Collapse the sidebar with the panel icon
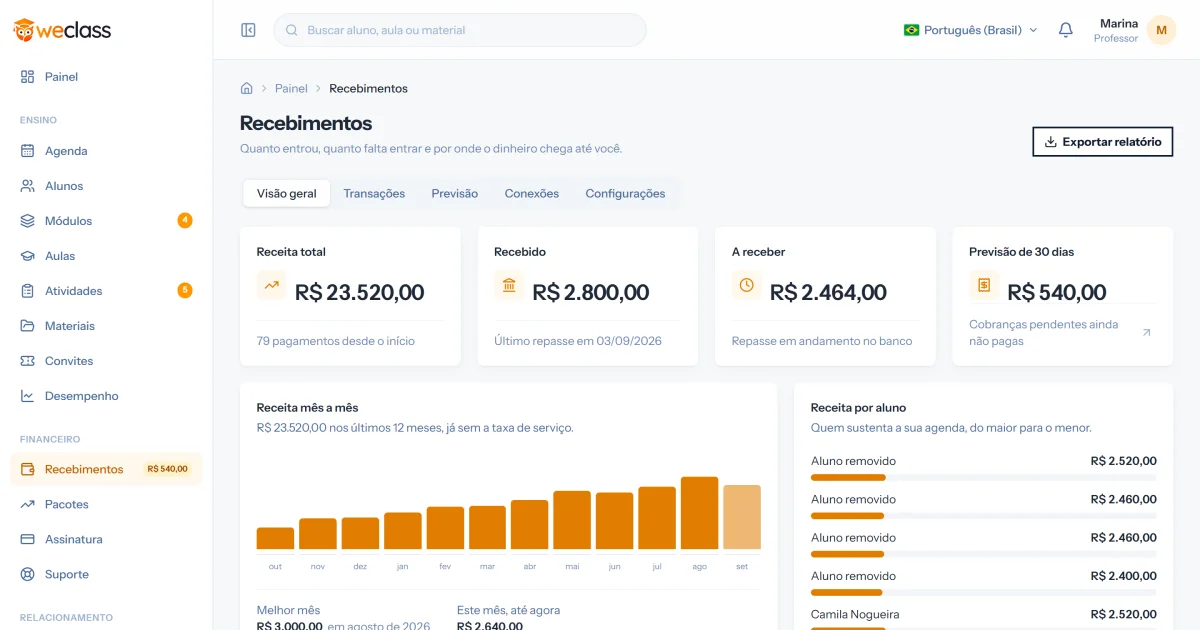Screen dimensions: 1200x630 pos(249,30)
